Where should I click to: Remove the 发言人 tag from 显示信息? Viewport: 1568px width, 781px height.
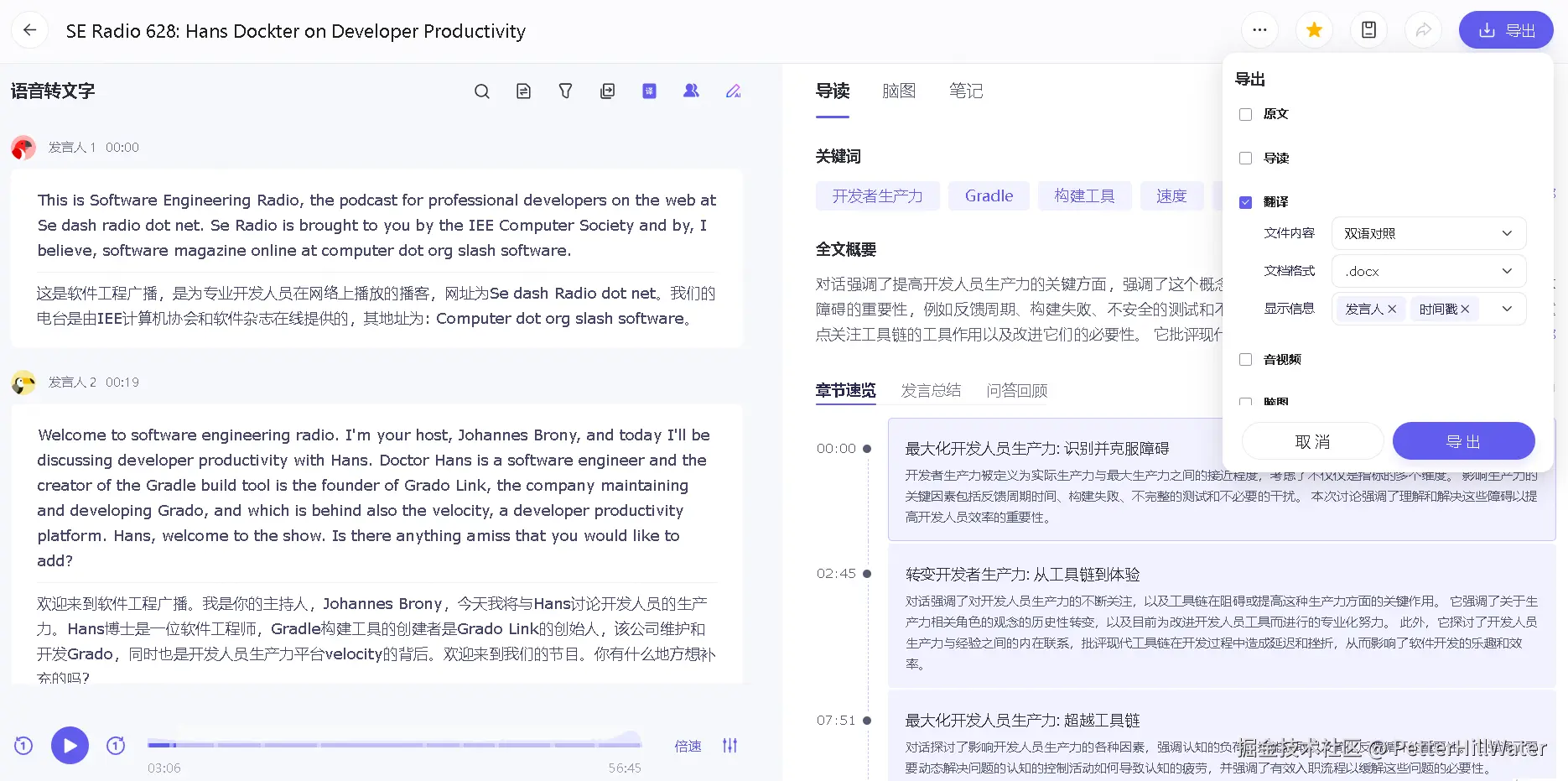click(1392, 309)
